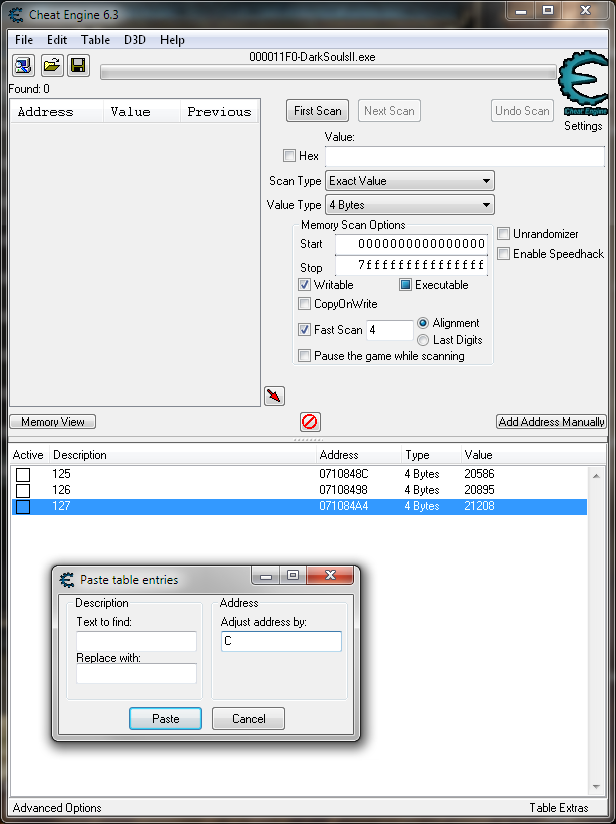Click Cancel in Paste dialog
The image size is (616, 824).
(x=249, y=718)
